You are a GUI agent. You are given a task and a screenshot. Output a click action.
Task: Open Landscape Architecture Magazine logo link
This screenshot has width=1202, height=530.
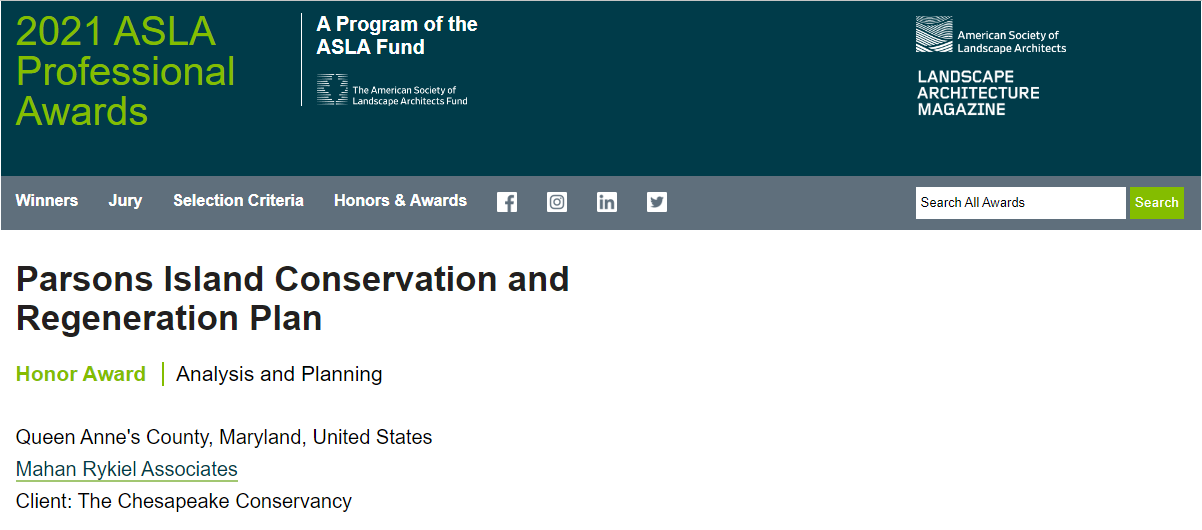point(978,93)
